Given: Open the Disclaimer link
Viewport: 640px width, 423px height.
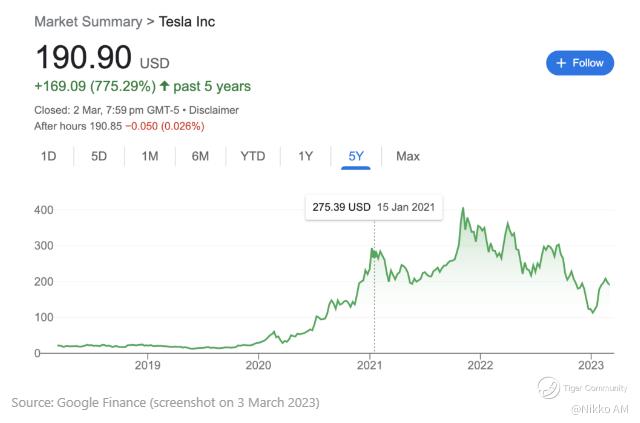Looking at the screenshot, I should coord(213,110).
